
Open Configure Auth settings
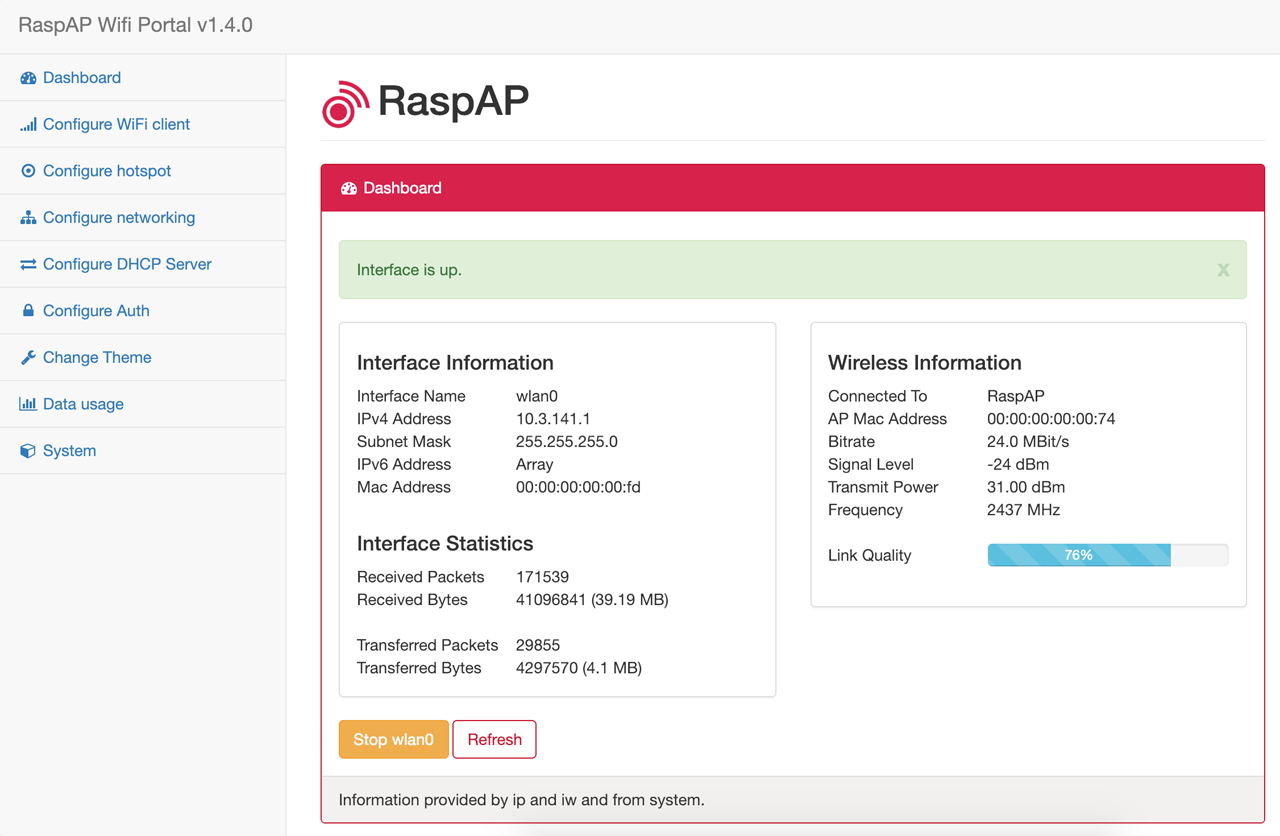(x=143, y=311)
